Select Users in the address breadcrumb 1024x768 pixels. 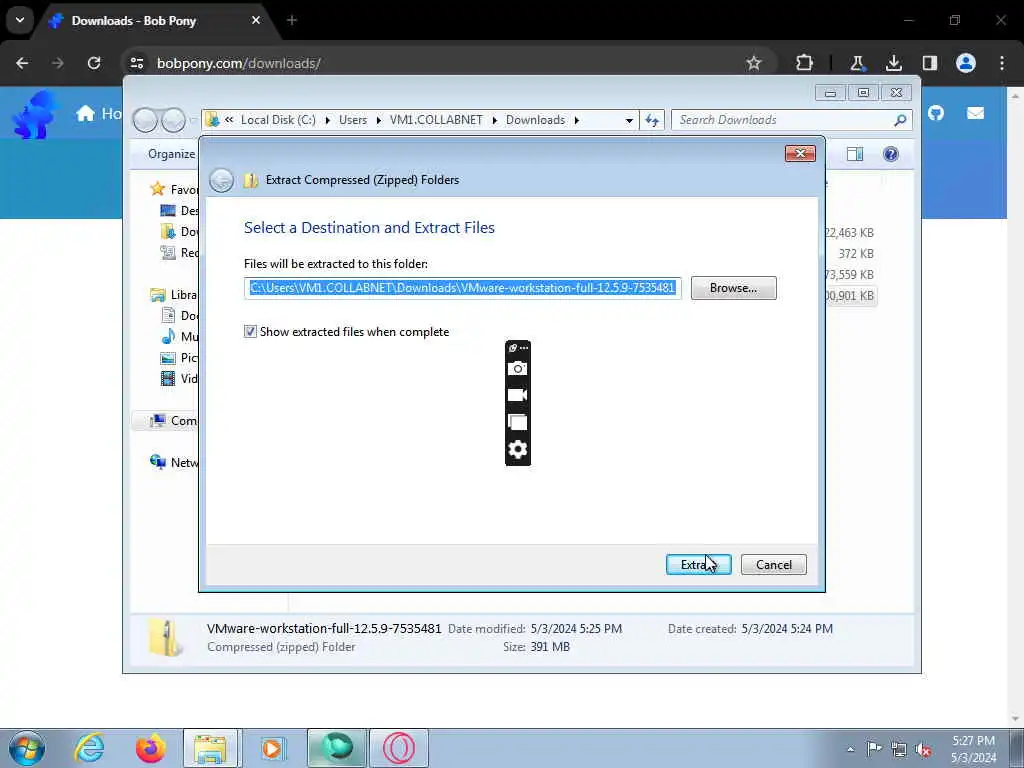[x=353, y=120]
